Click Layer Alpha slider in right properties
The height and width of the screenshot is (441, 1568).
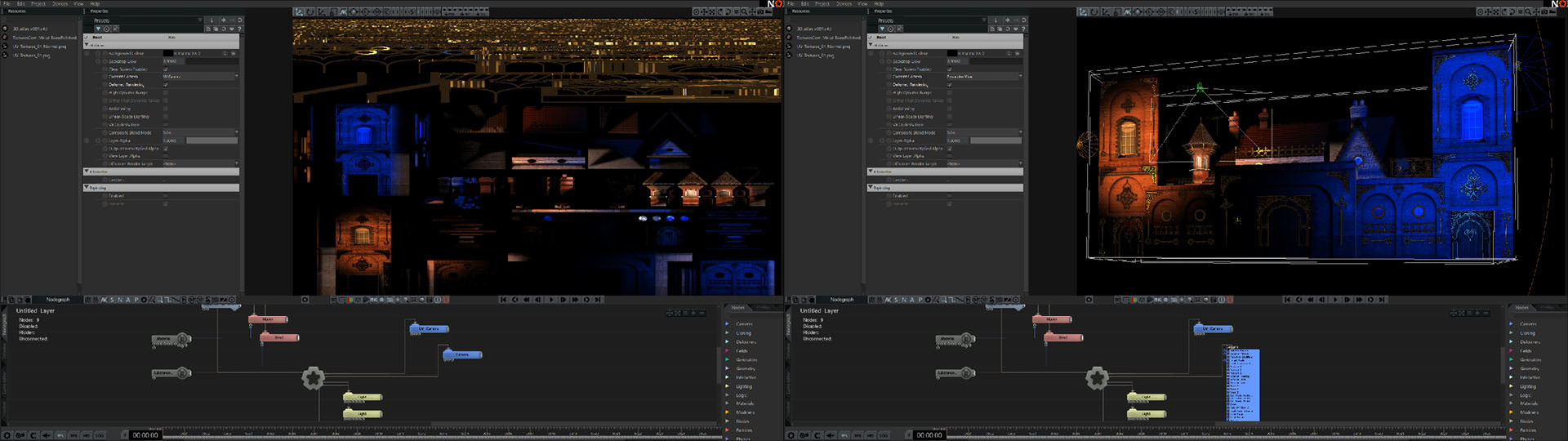point(996,140)
